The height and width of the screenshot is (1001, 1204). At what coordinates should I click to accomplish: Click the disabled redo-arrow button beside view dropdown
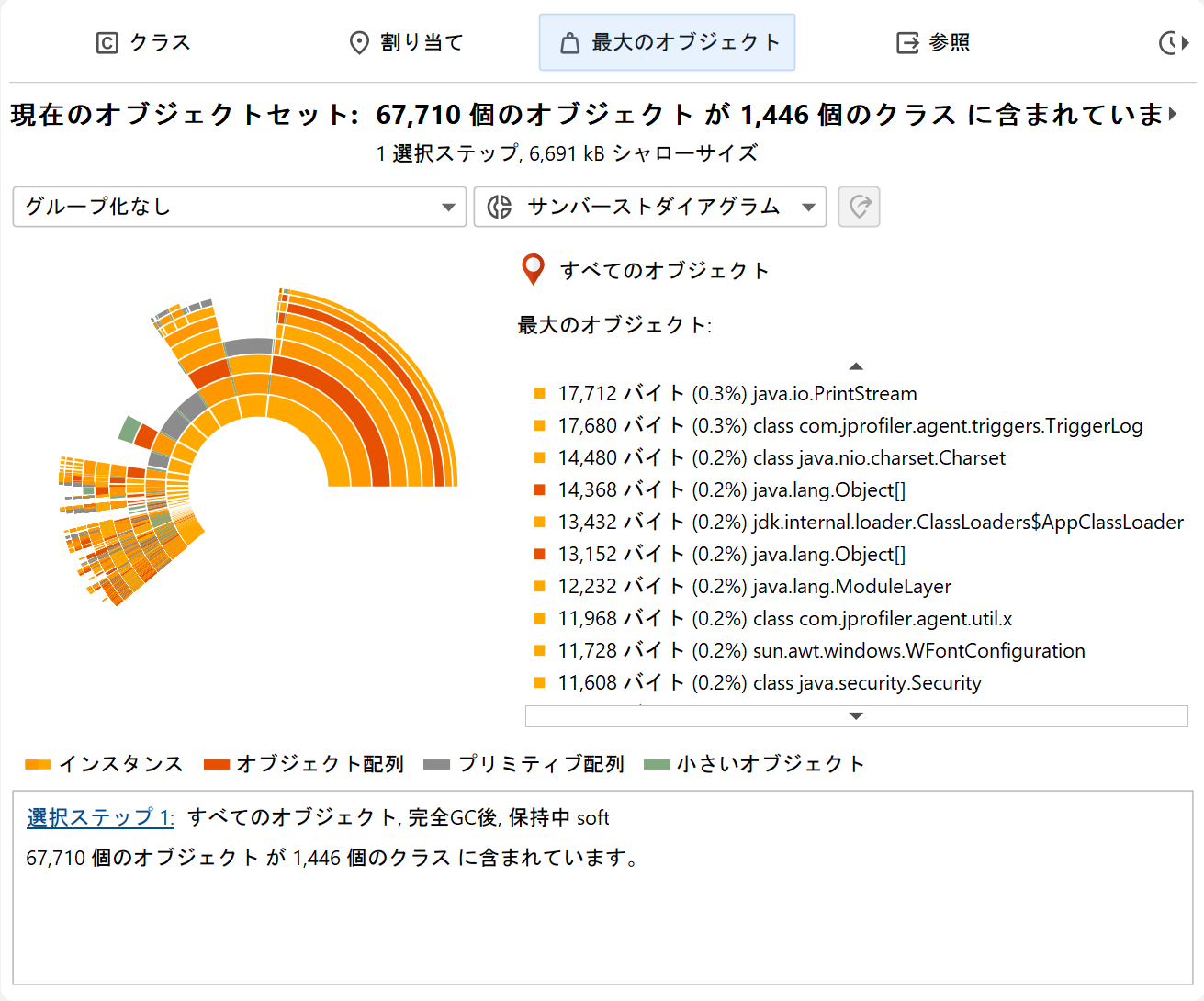coord(859,207)
